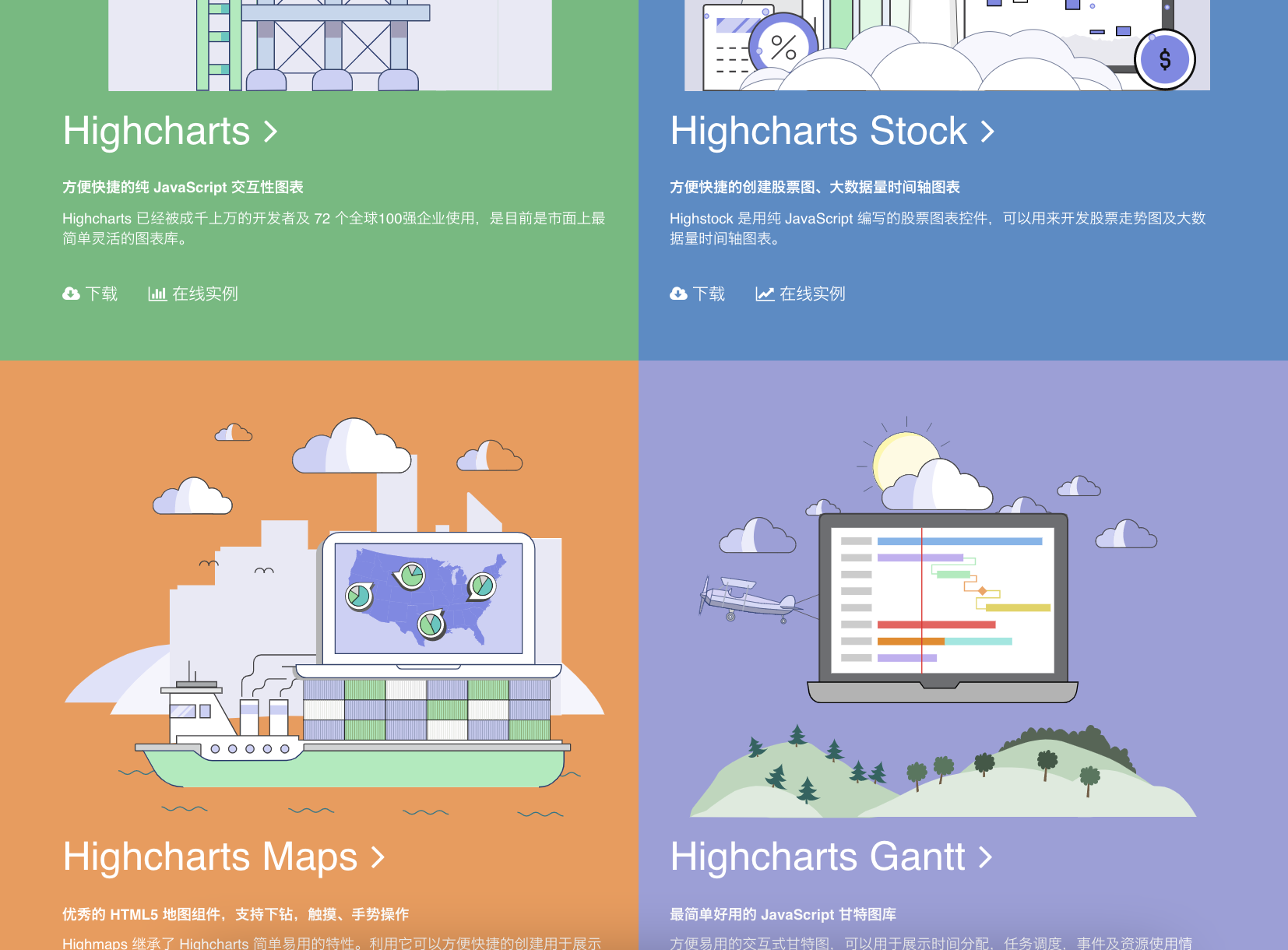Open the Highcharts Stock heading link

[x=832, y=131]
